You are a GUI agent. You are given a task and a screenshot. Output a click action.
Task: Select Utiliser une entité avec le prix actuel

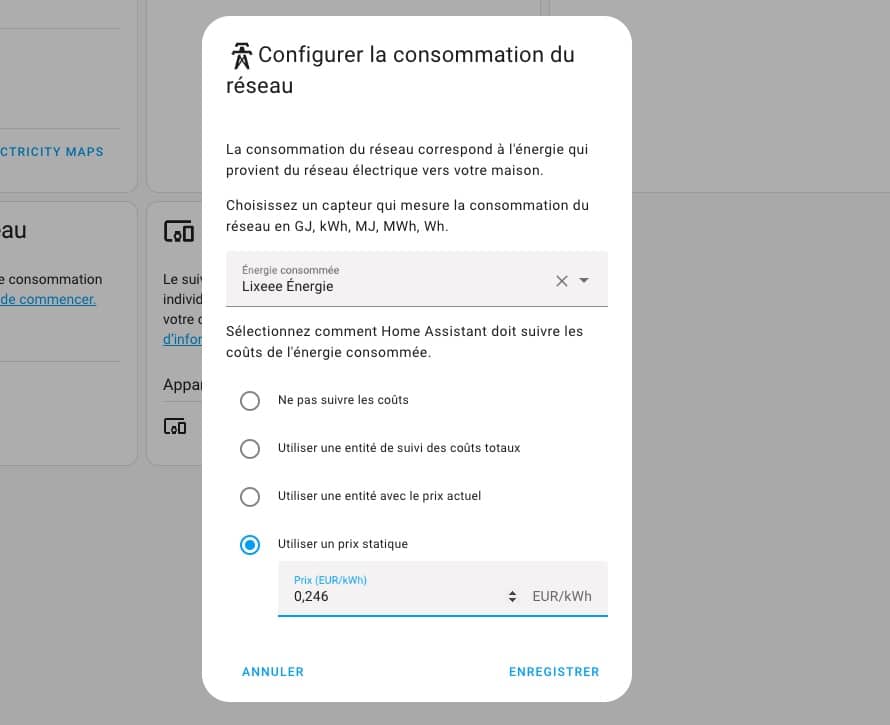coord(250,497)
